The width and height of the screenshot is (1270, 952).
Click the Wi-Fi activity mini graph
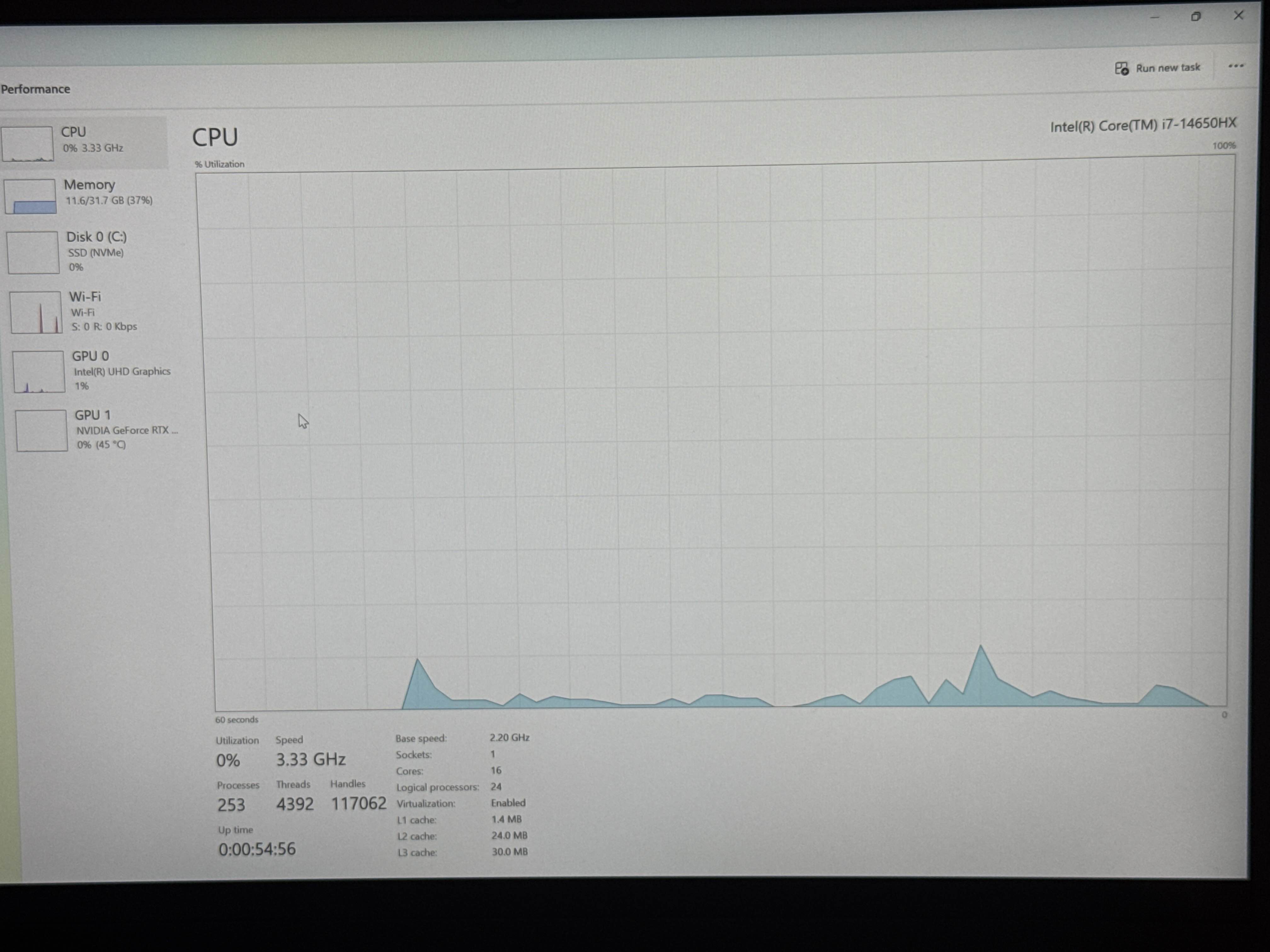tap(36, 312)
